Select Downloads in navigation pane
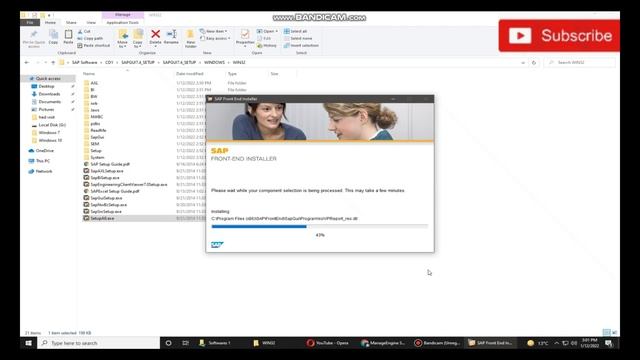This screenshot has height=360, width=640. pos(49,94)
